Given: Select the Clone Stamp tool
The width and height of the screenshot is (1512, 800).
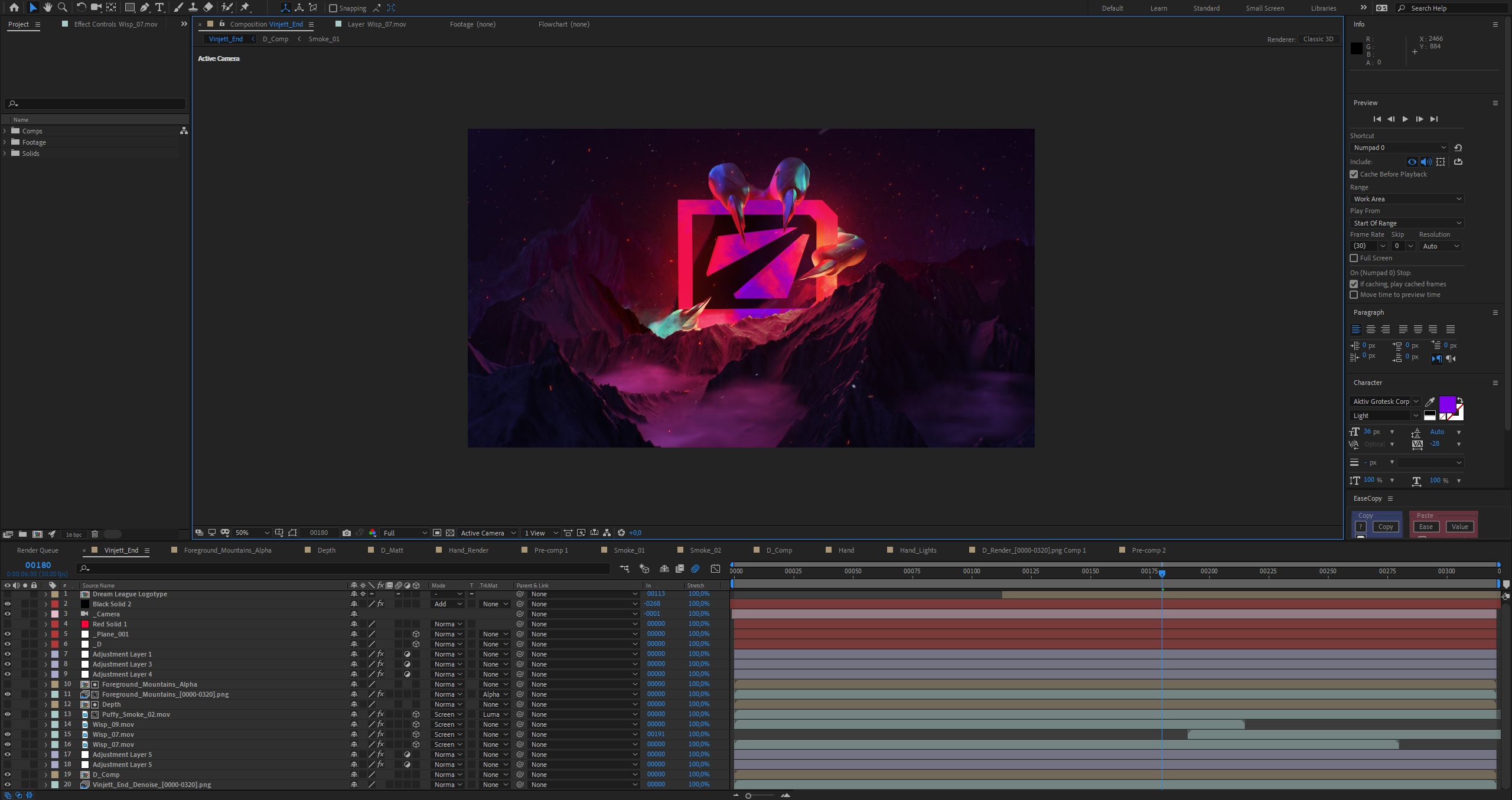Looking at the screenshot, I should [x=193, y=8].
